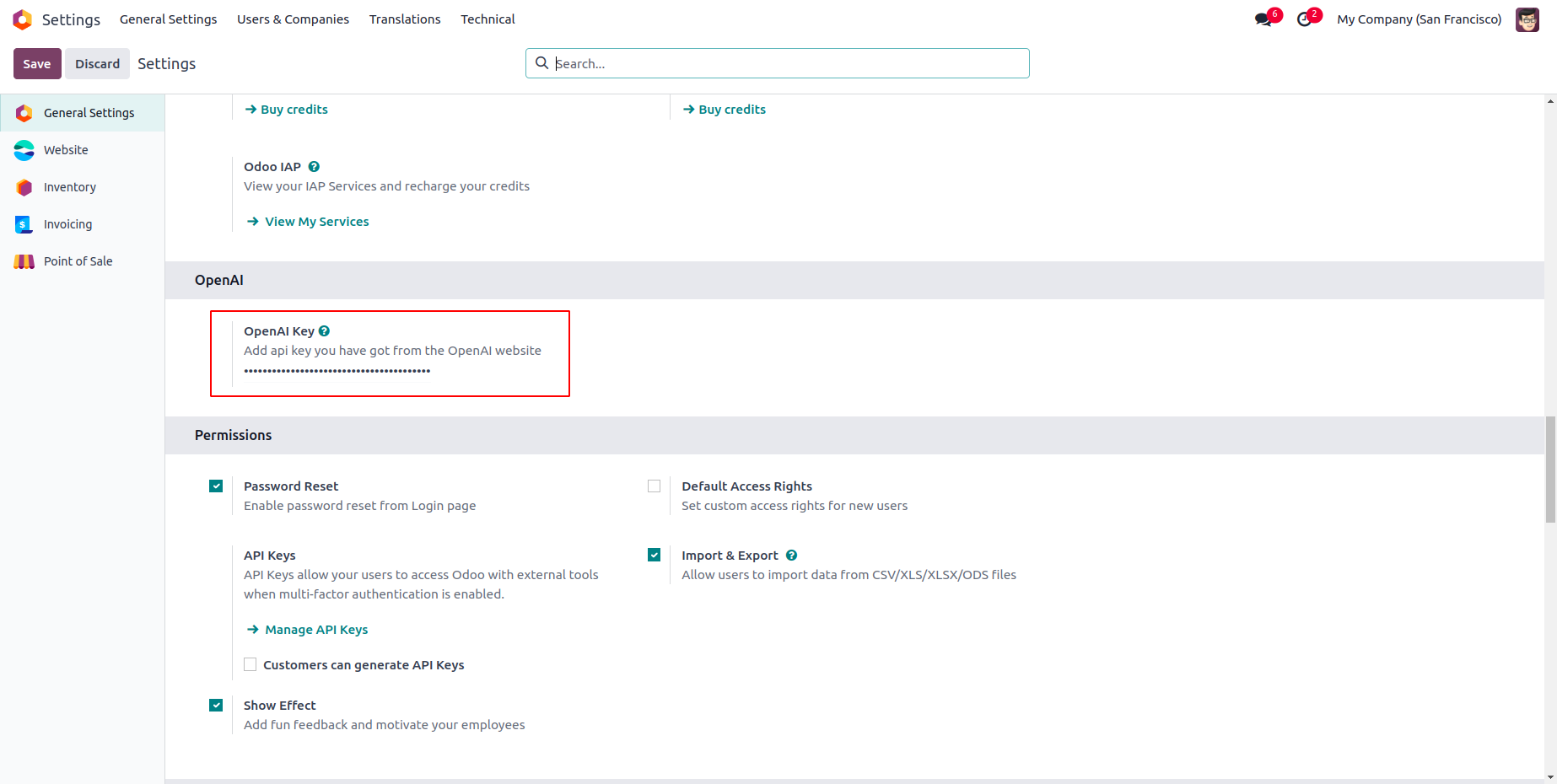Open the Users & Companies menu
The width and height of the screenshot is (1557, 784).
click(293, 19)
